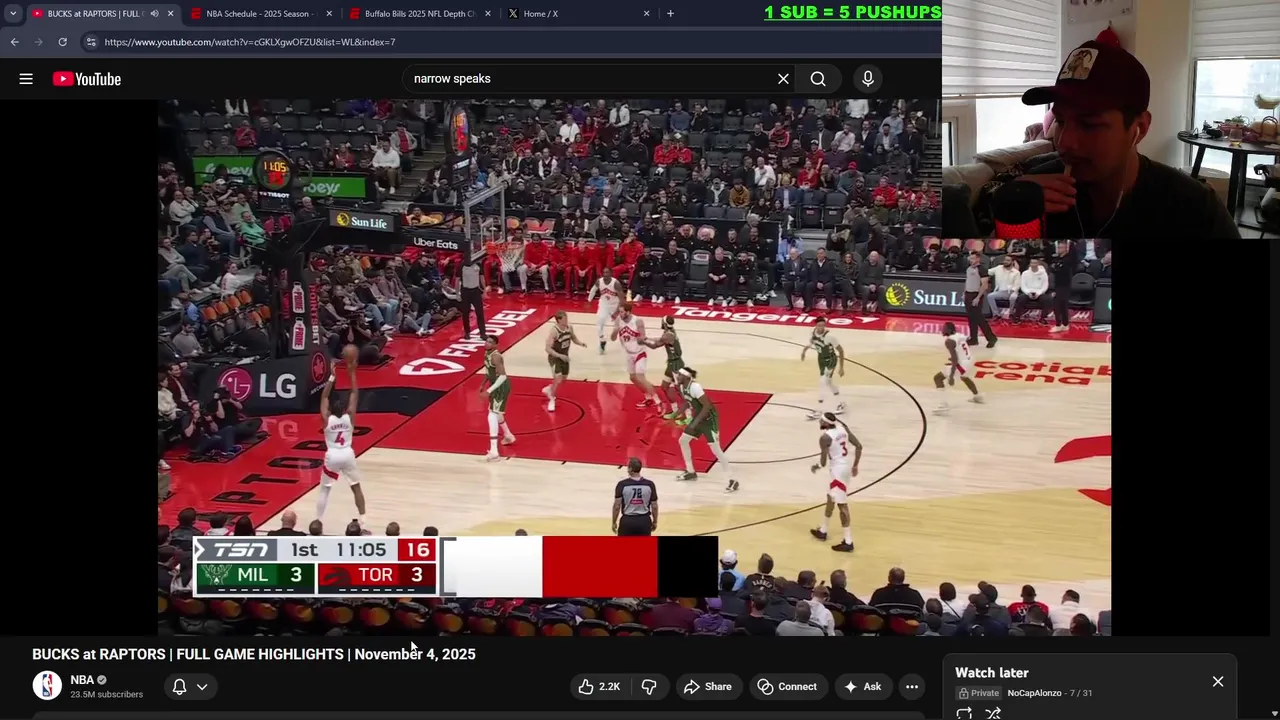Viewport: 1280px width, 720px height.
Task: Click the Private playlist badge
Action: pyautogui.click(x=979, y=693)
